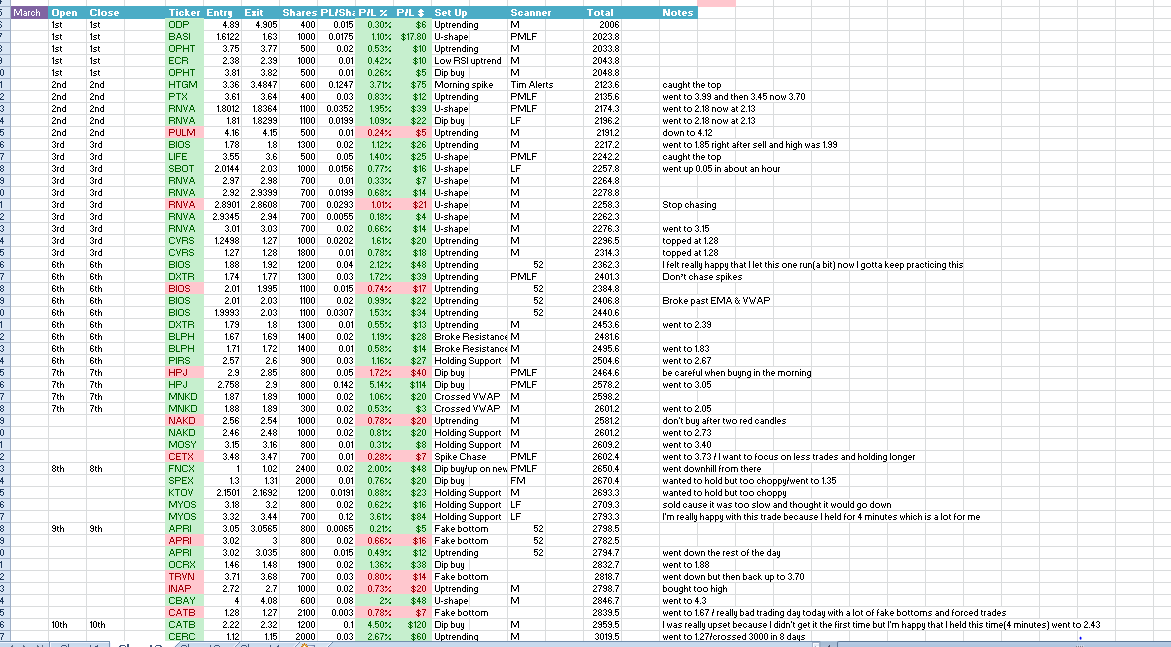Click the SPEX ticker cell
This screenshot has width=1171, height=647.
184,480
